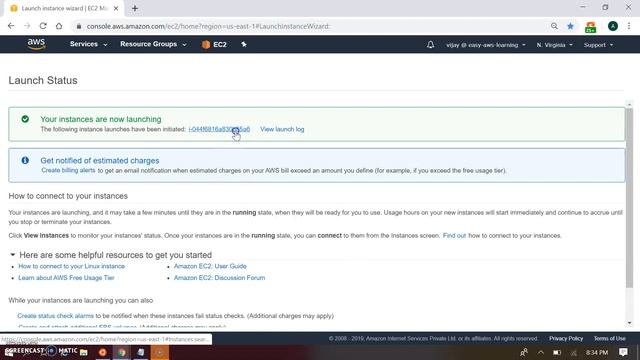Click Create billing alerts link
The width and height of the screenshot is (640, 360).
(x=68, y=170)
